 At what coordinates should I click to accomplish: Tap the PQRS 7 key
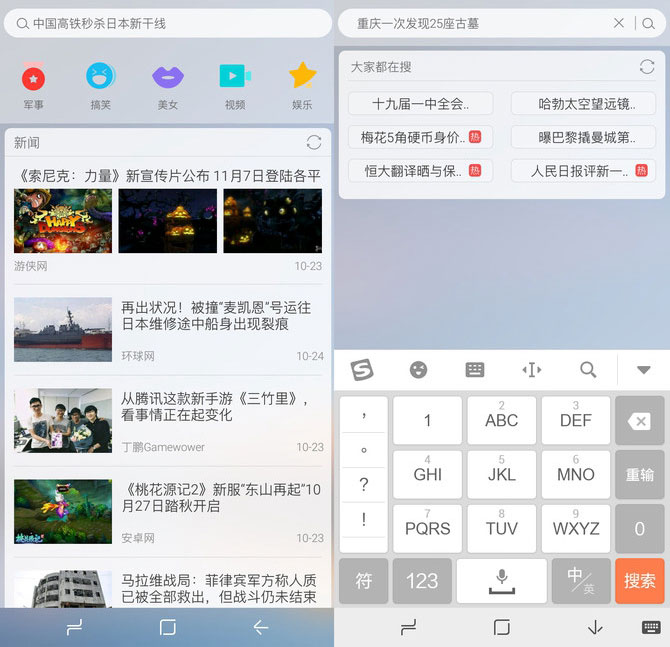(427, 529)
